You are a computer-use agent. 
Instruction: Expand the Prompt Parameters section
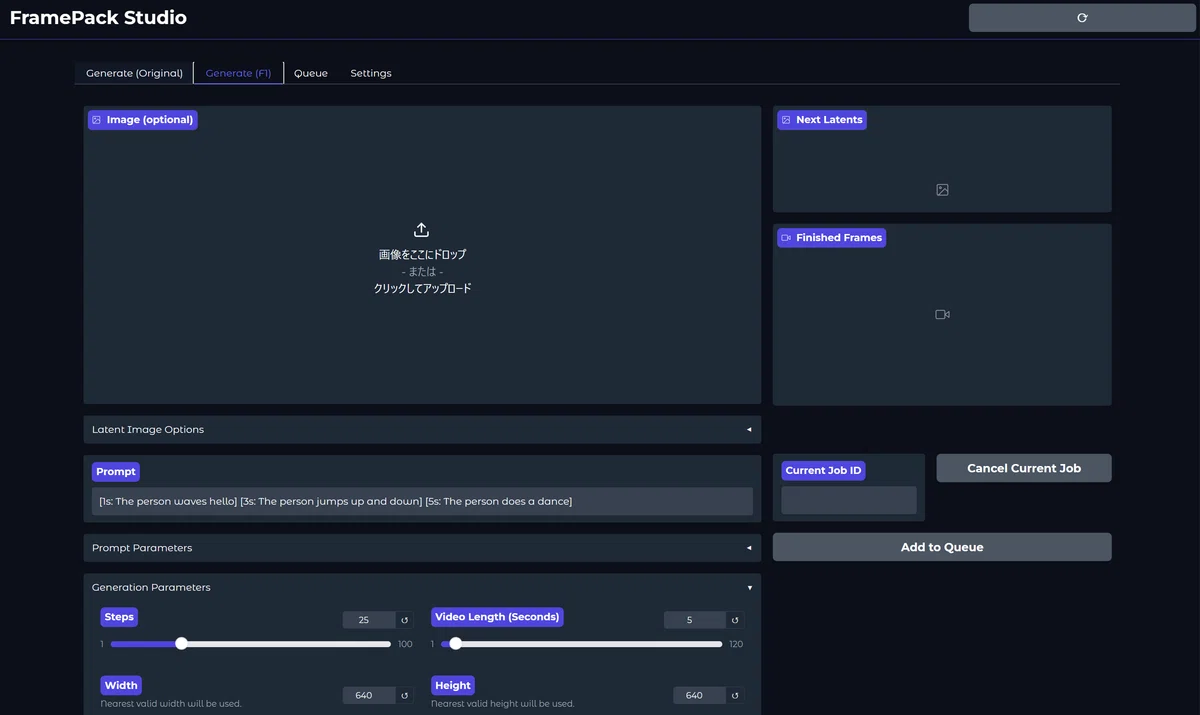(x=422, y=548)
